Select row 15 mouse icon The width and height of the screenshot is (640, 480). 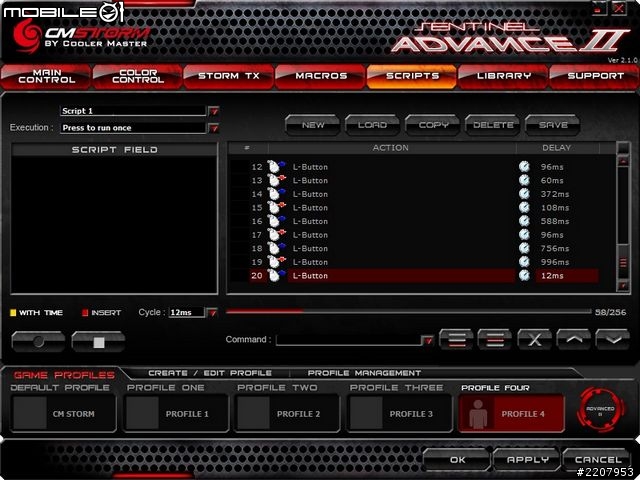(x=276, y=207)
